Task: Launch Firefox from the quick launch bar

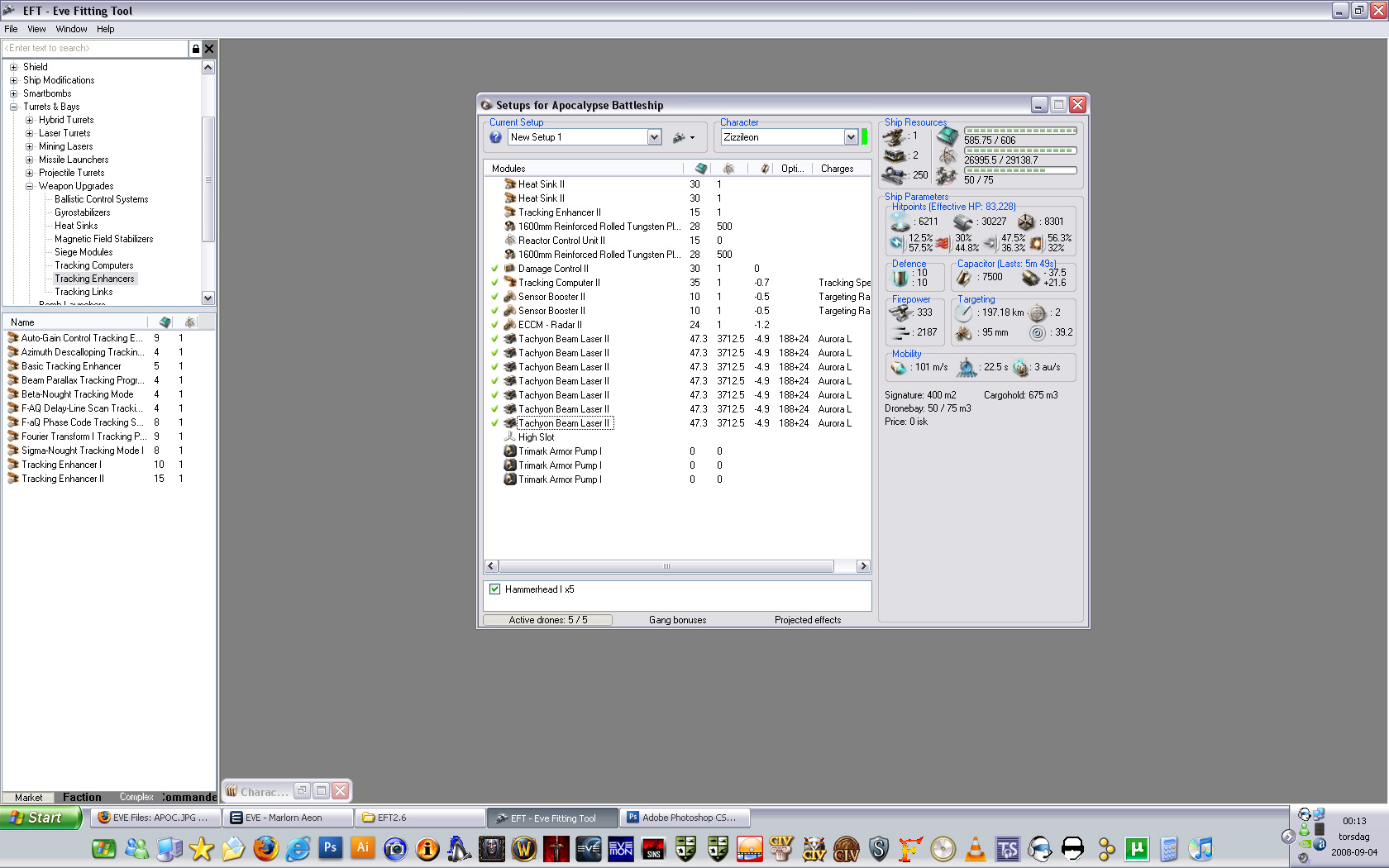Action: 265,849
